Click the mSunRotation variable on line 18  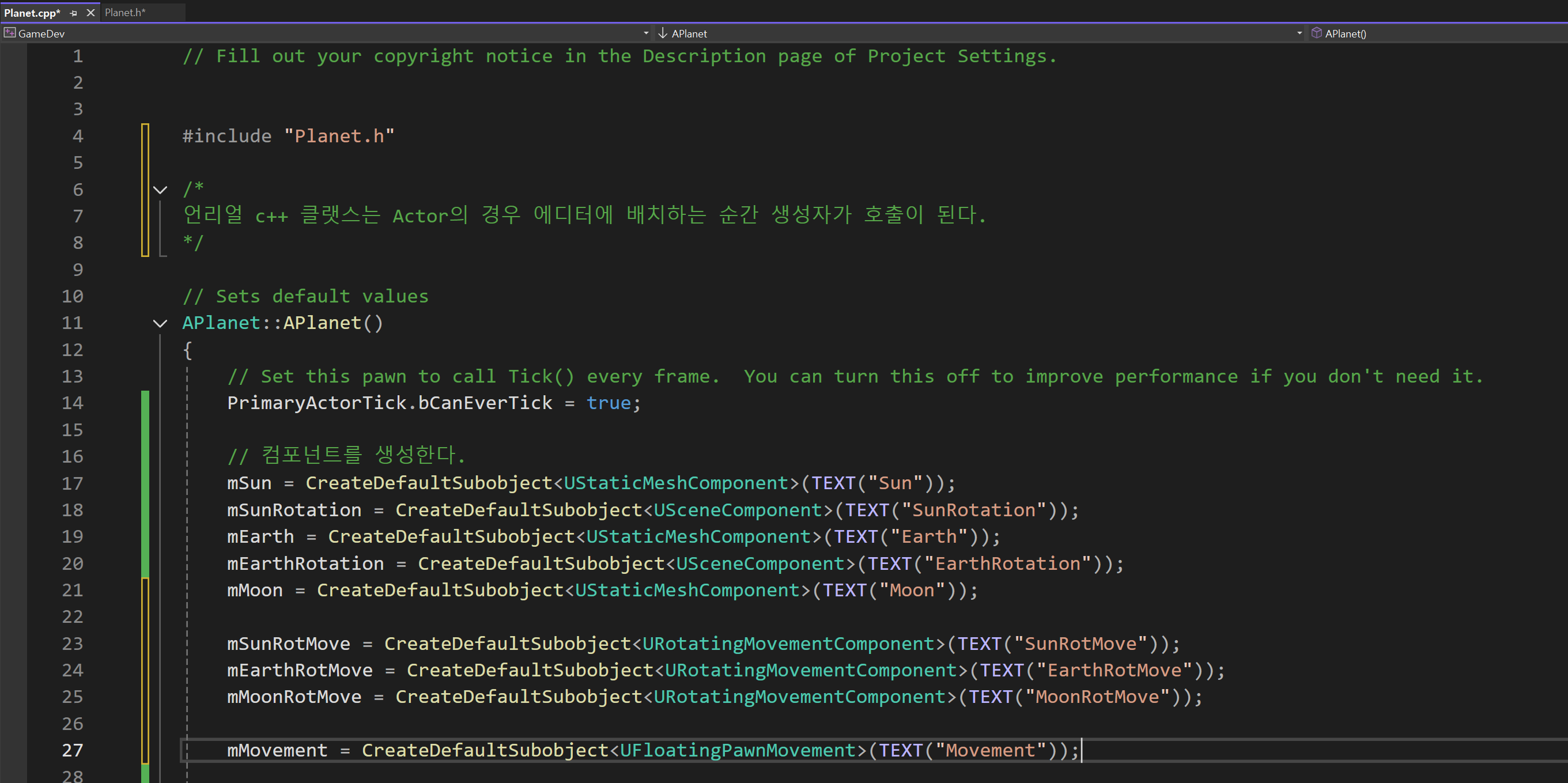click(294, 510)
